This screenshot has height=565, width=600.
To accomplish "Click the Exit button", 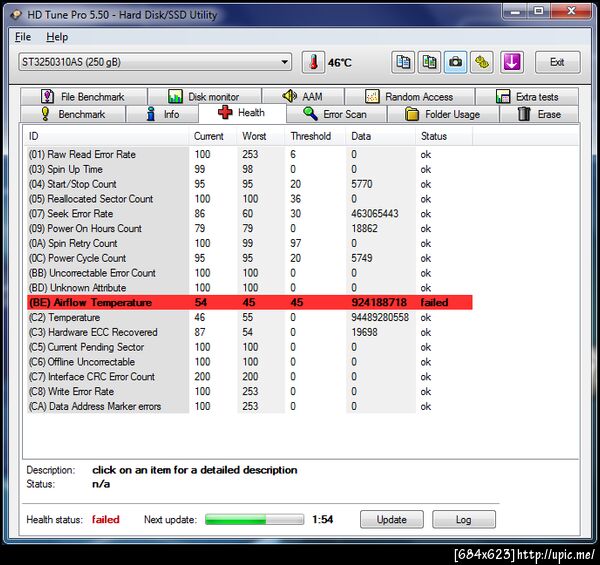I will [x=557, y=62].
